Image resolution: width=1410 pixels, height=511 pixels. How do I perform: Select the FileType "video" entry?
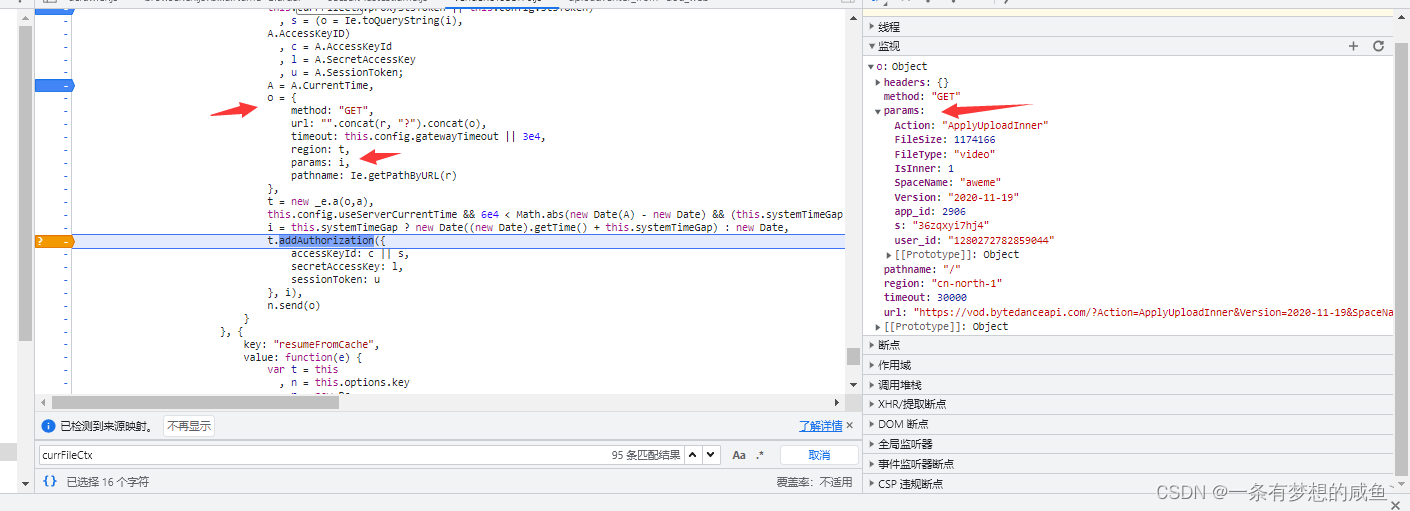[944, 154]
